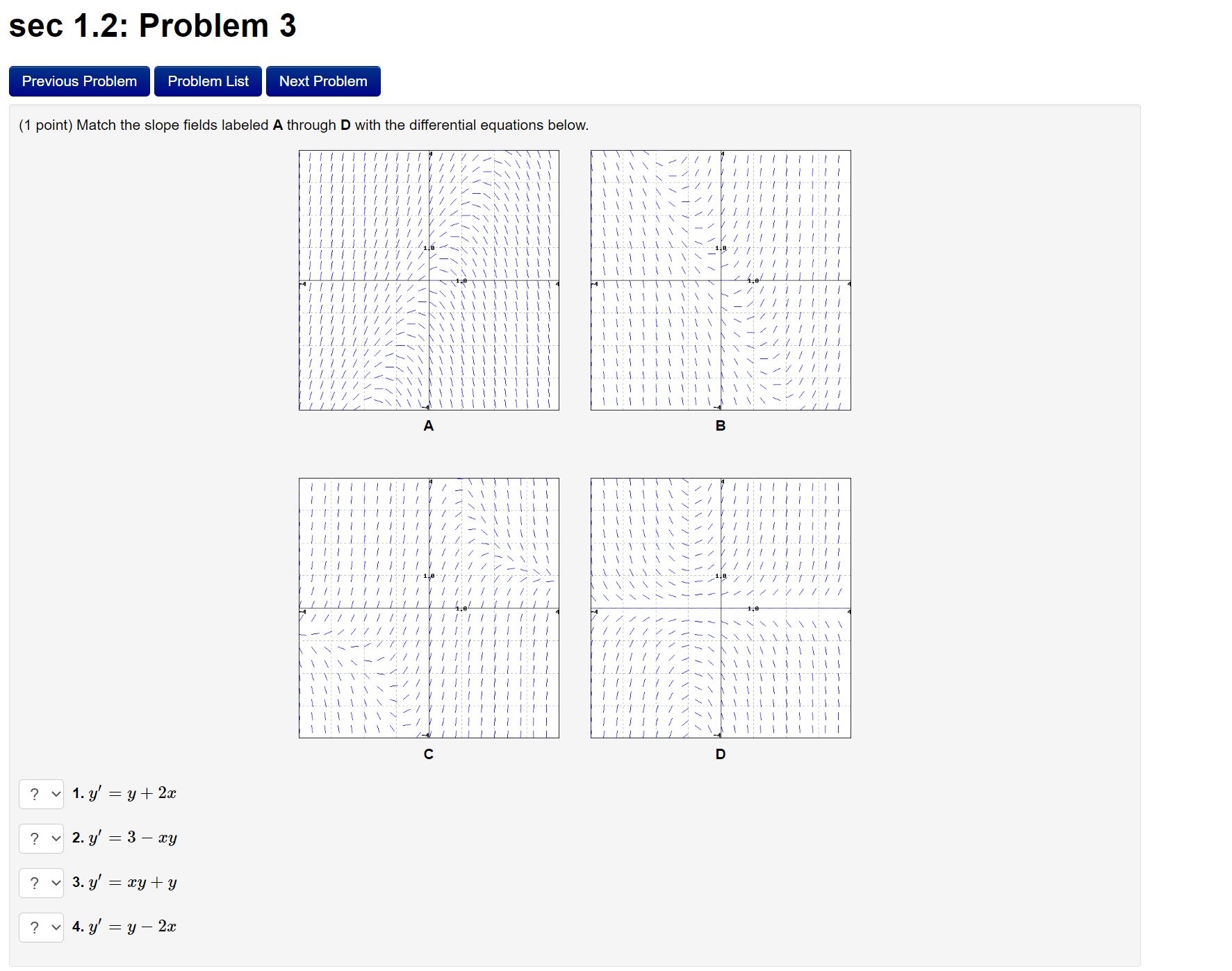Click the Previous Problem button
The image size is (1232, 971).
click(x=79, y=81)
